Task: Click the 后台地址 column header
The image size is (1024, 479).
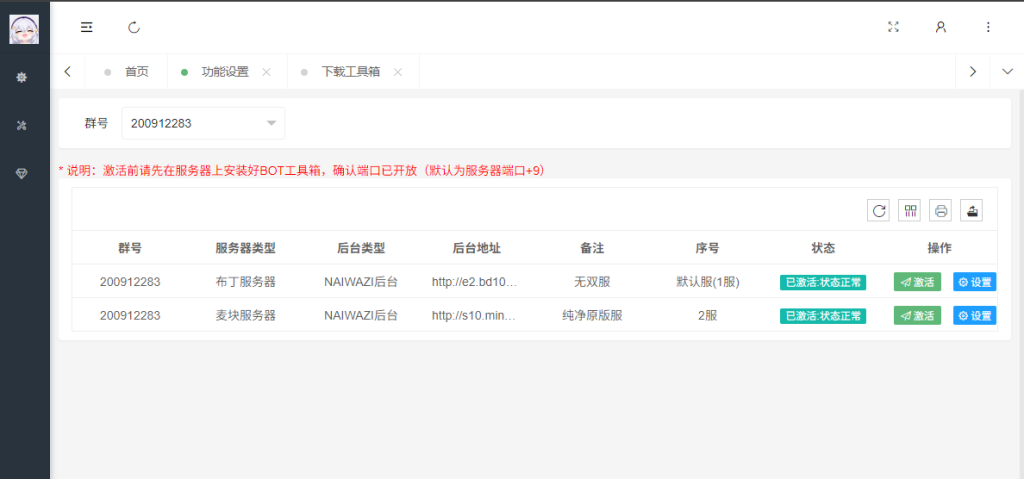Action: tap(477, 248)
